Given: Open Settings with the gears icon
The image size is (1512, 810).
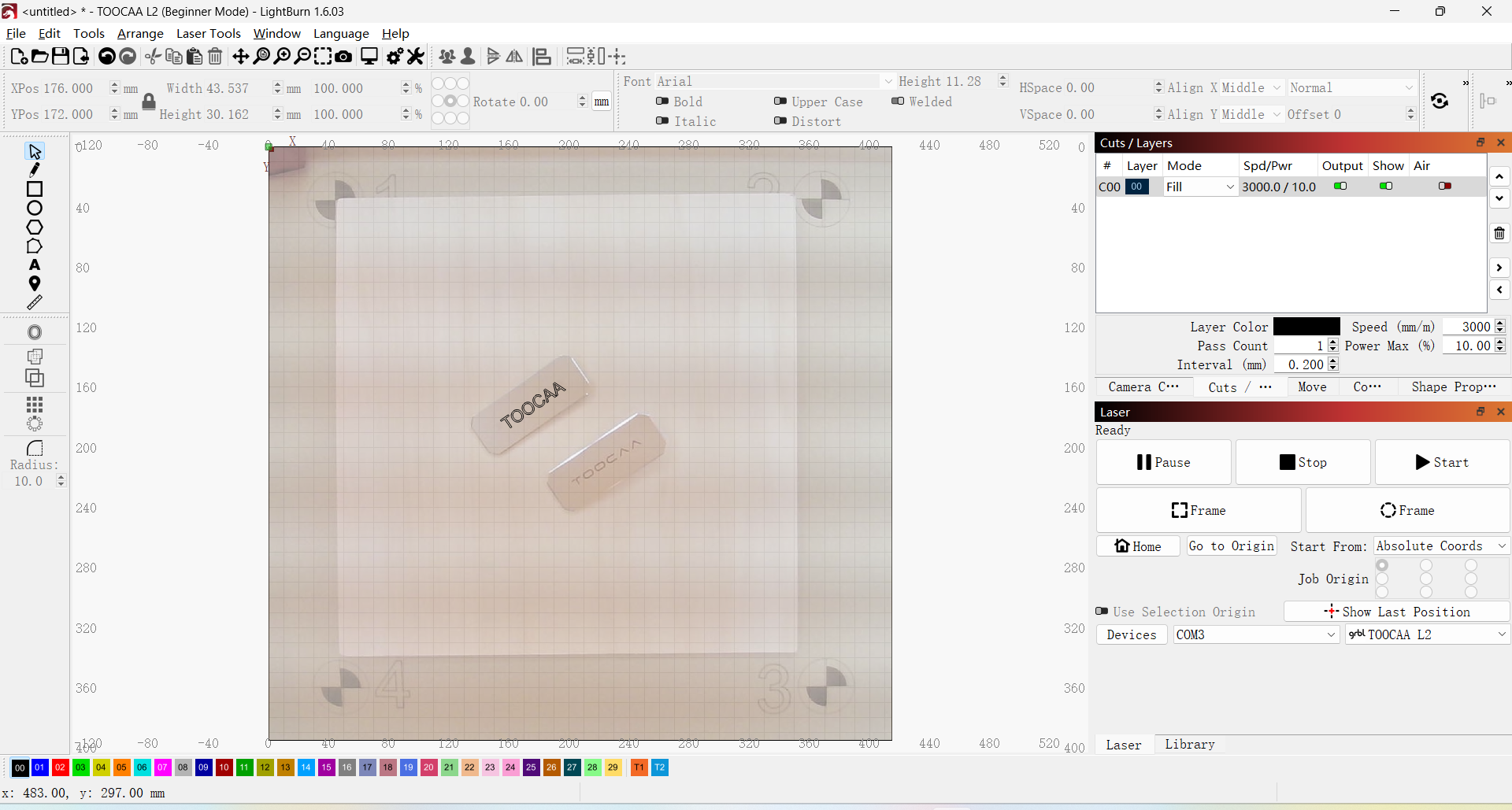Looking at the screenshot, I should coord(395,57).
